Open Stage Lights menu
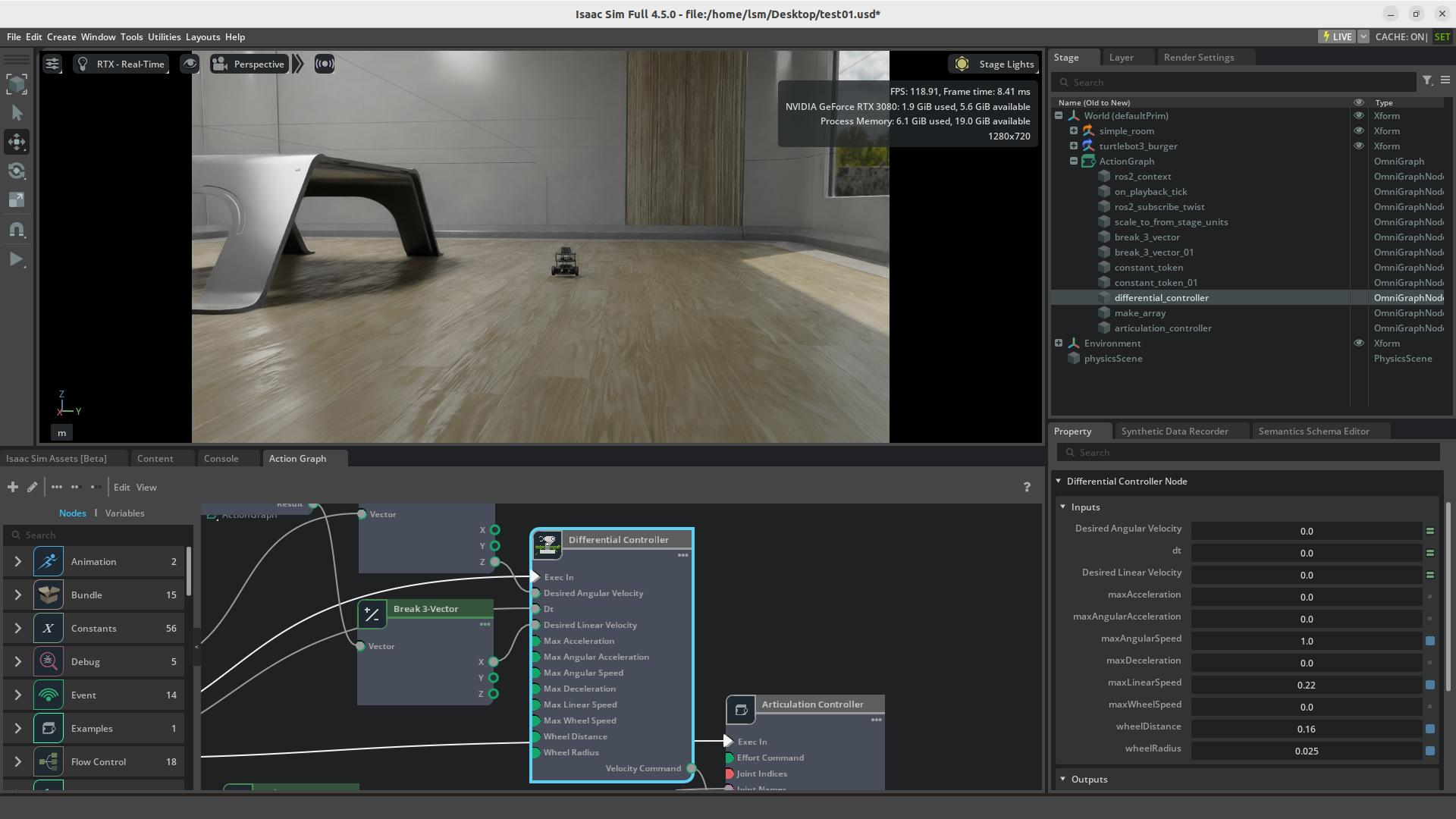Screen dimensions: 1456x819 click(x=993, y=64)
